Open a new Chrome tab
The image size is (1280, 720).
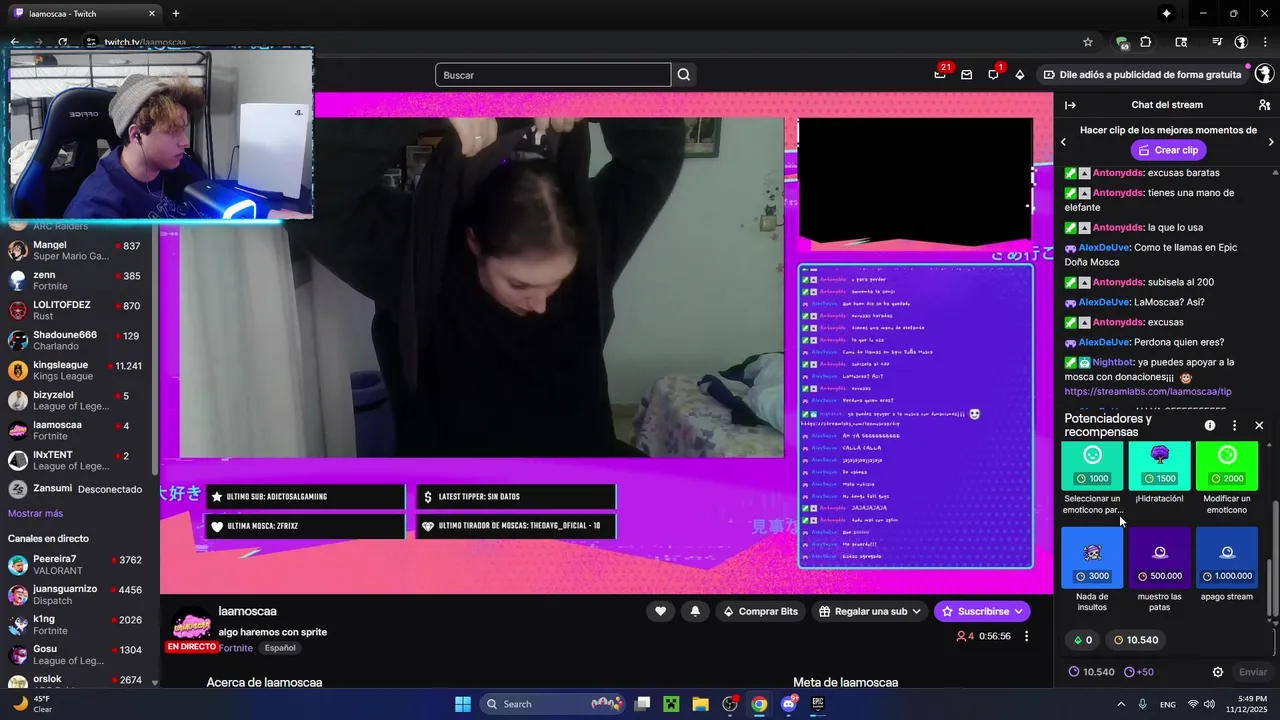176,14
